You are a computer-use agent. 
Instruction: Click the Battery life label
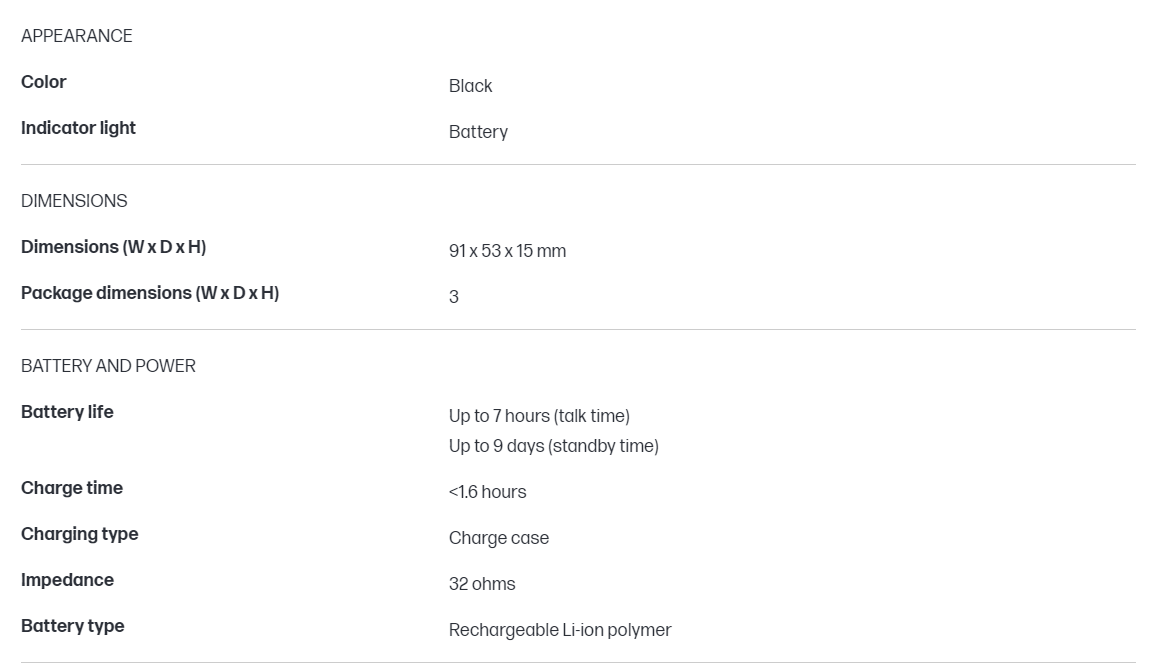(67, 412)
